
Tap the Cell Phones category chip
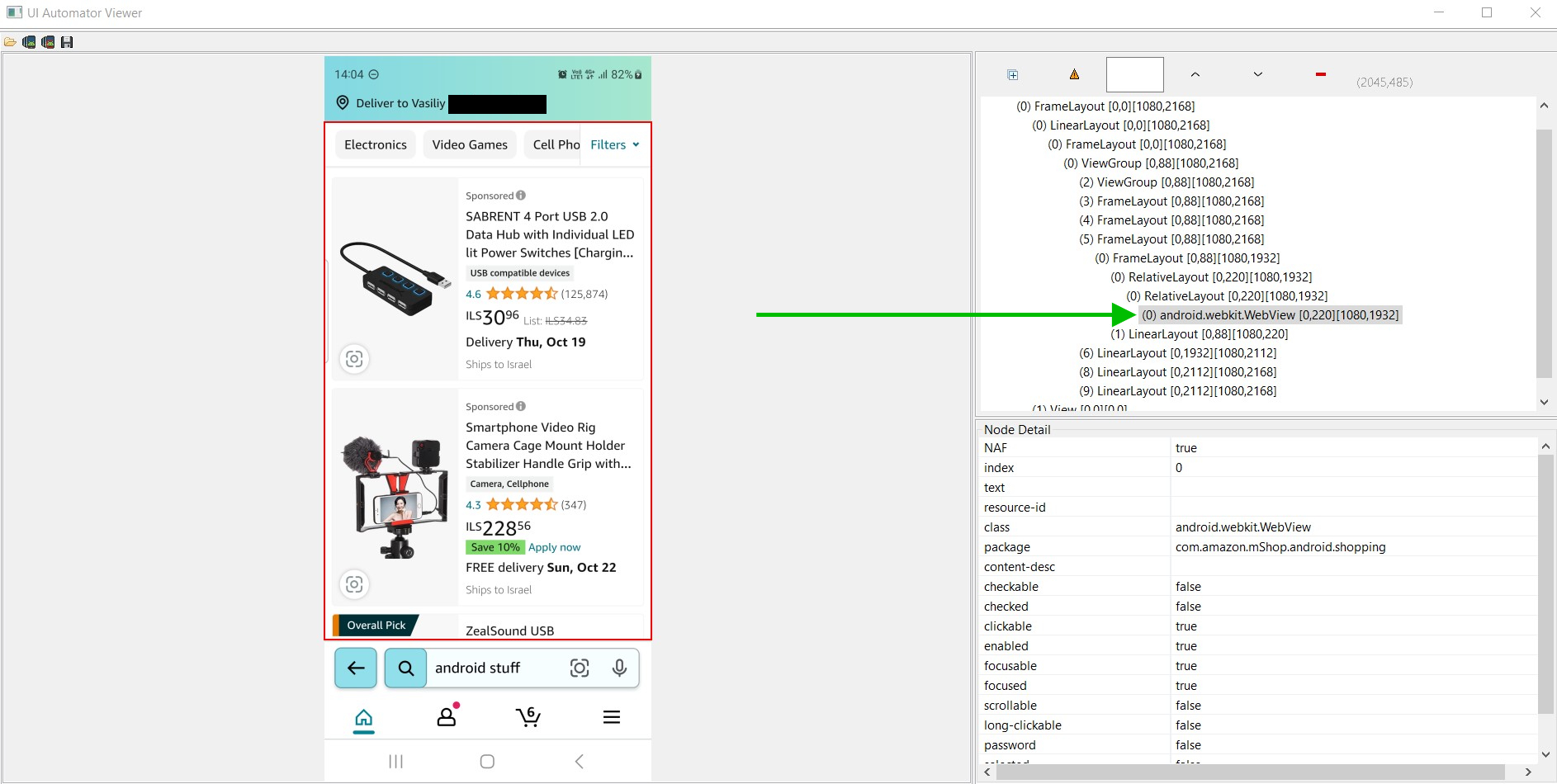coord(553,144)
